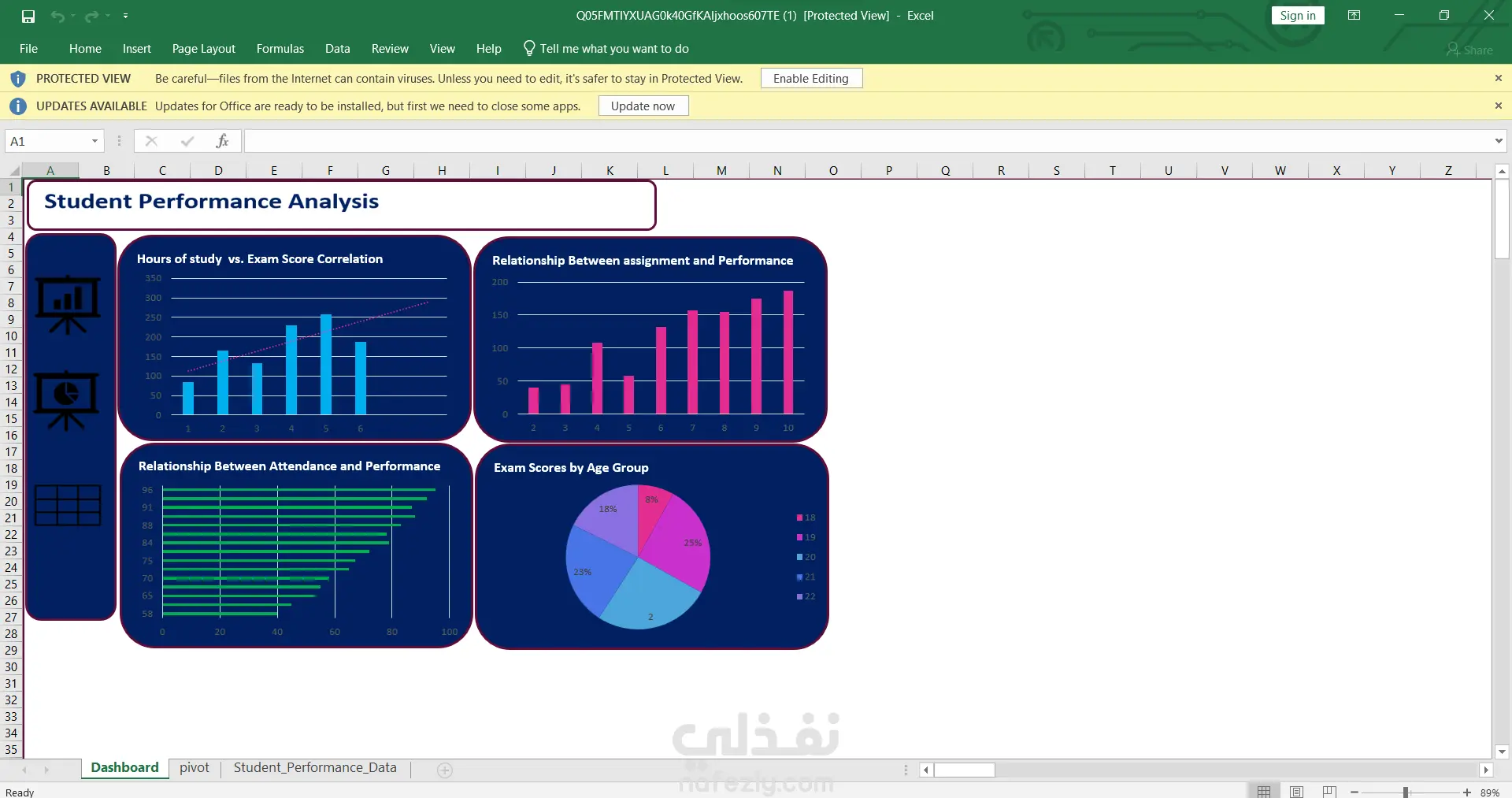This screenshot has width=1512, height=798.
Task: Click the Redo arrow icon
Action: click(92, 16)
